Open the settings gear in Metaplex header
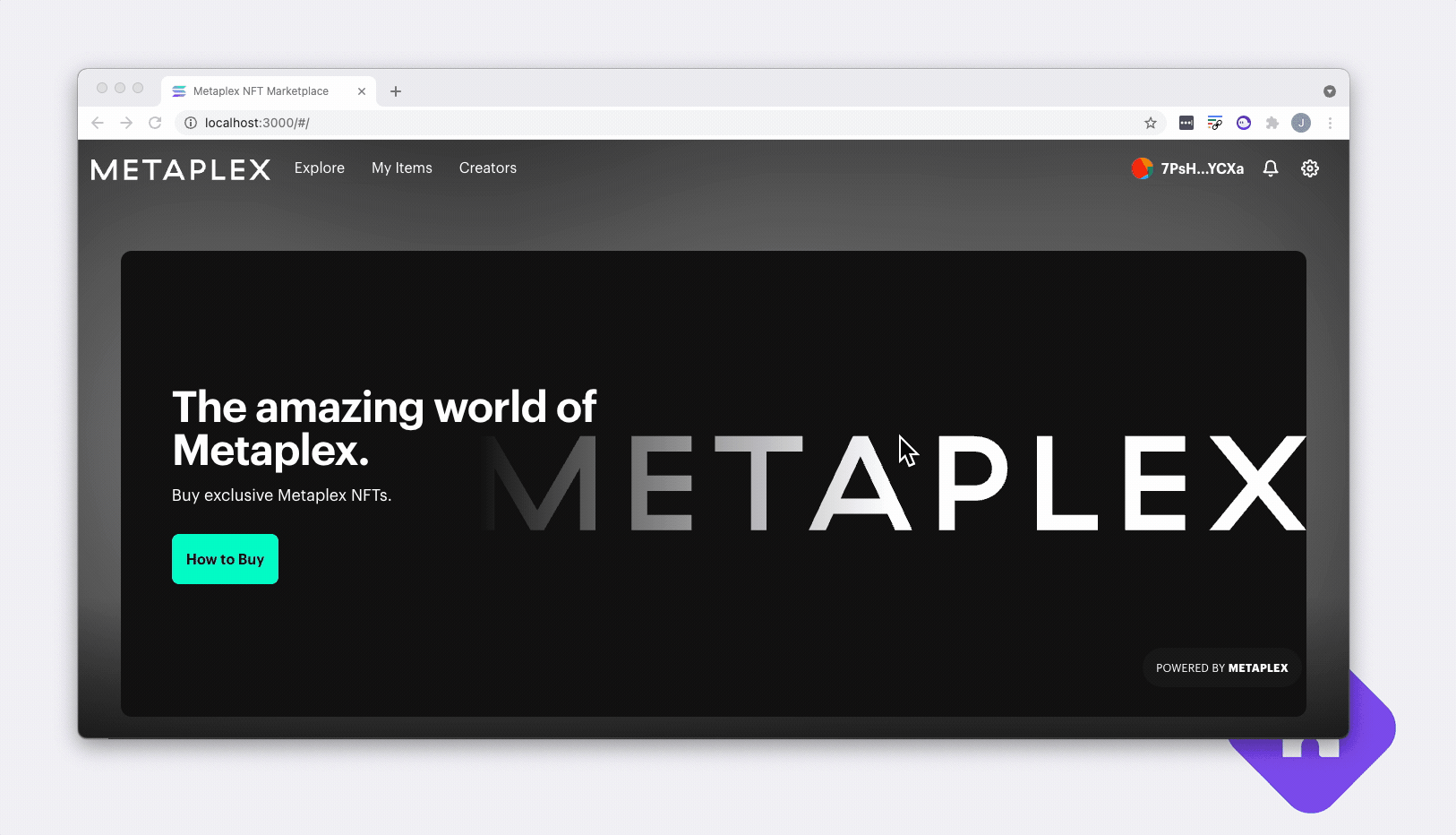Screen dimensions: 1456x835 point(1309,168)
